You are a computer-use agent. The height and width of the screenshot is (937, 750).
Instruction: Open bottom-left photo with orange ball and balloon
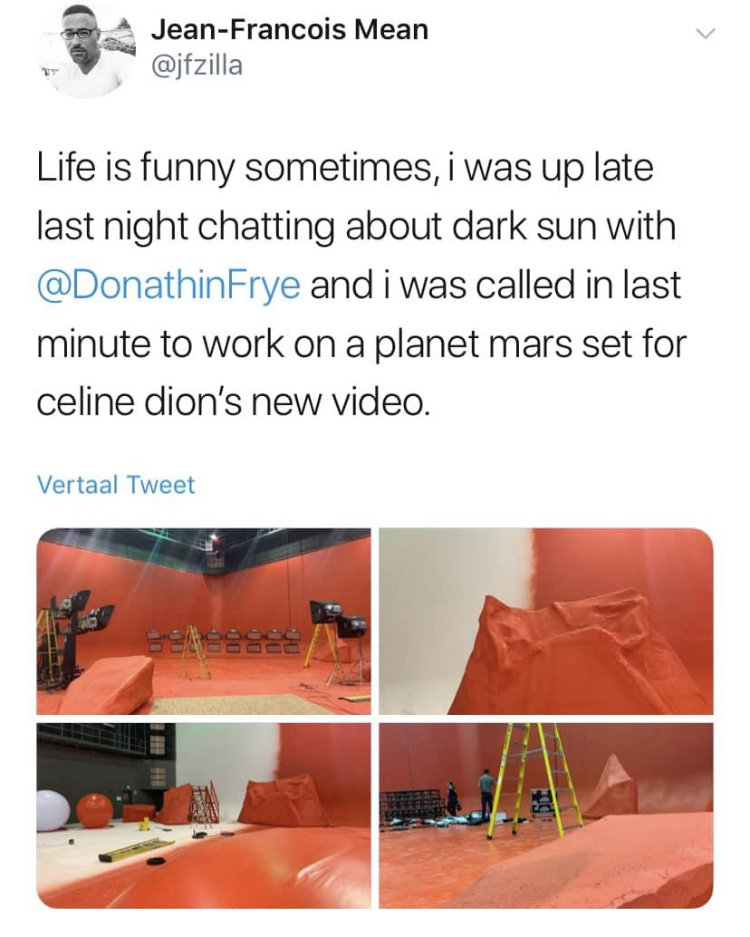pyautogui.click(x=204, y=815)
